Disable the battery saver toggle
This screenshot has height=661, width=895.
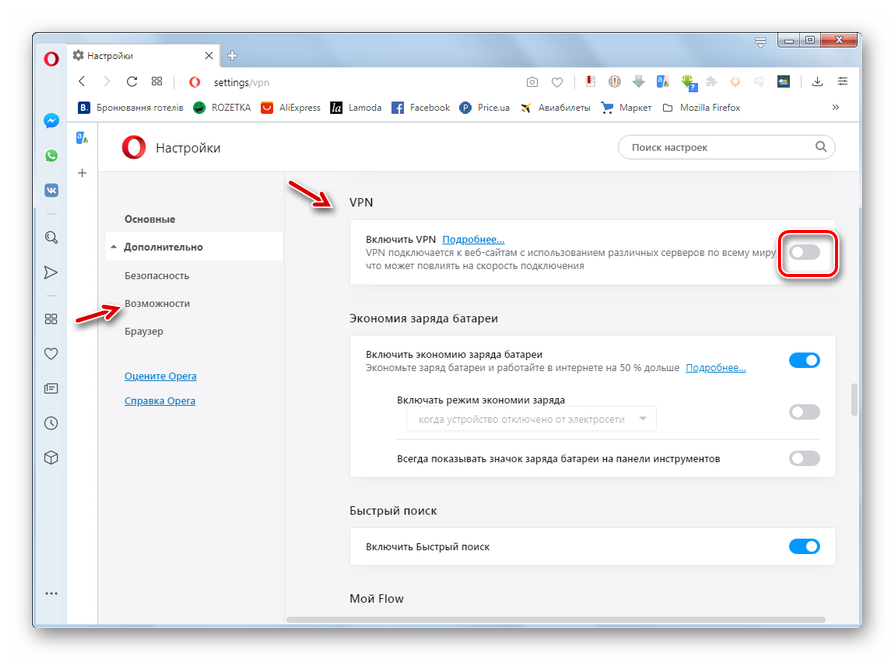coord(805,360)
